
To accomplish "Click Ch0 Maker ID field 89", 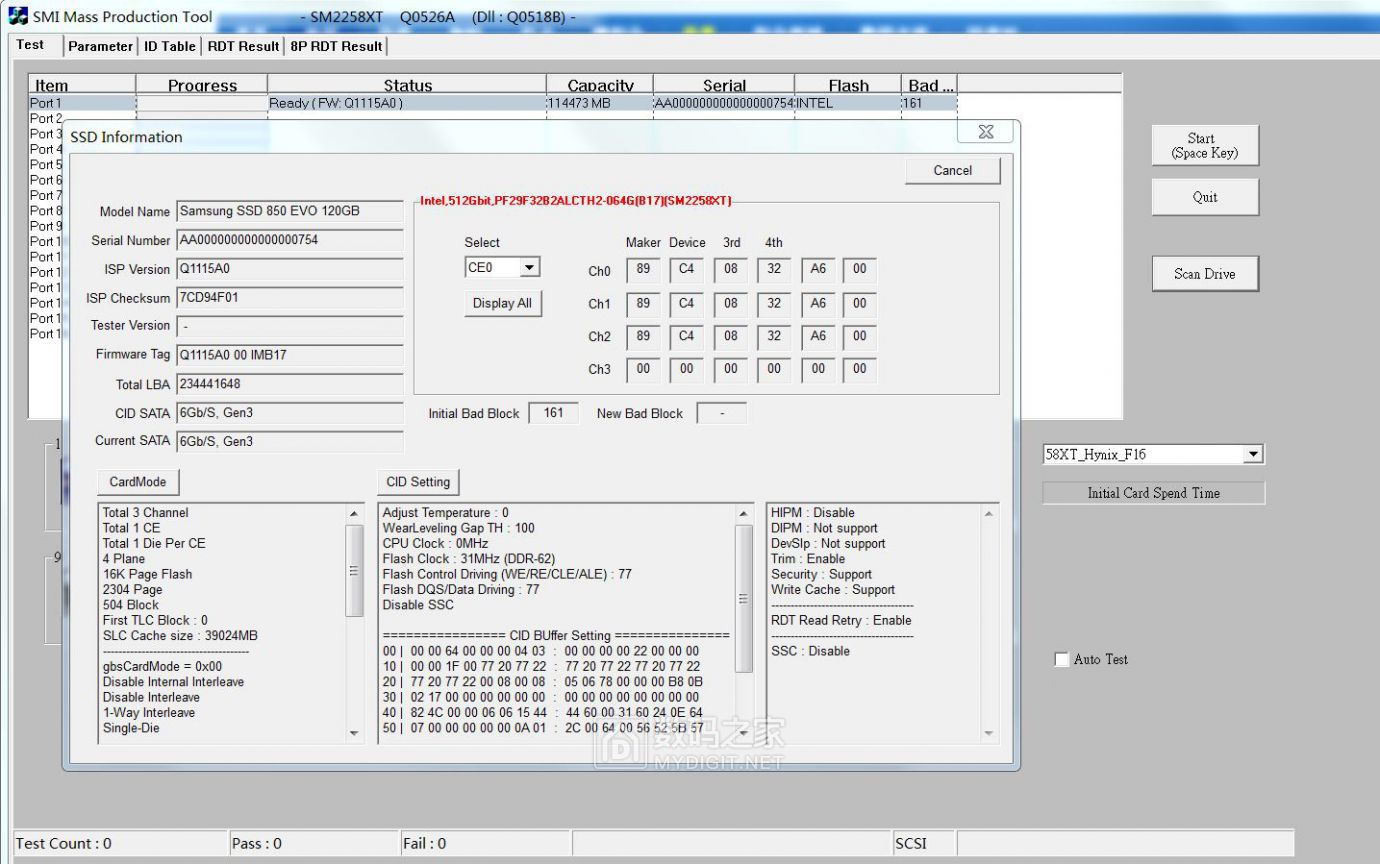I will [x=643, y=271].
